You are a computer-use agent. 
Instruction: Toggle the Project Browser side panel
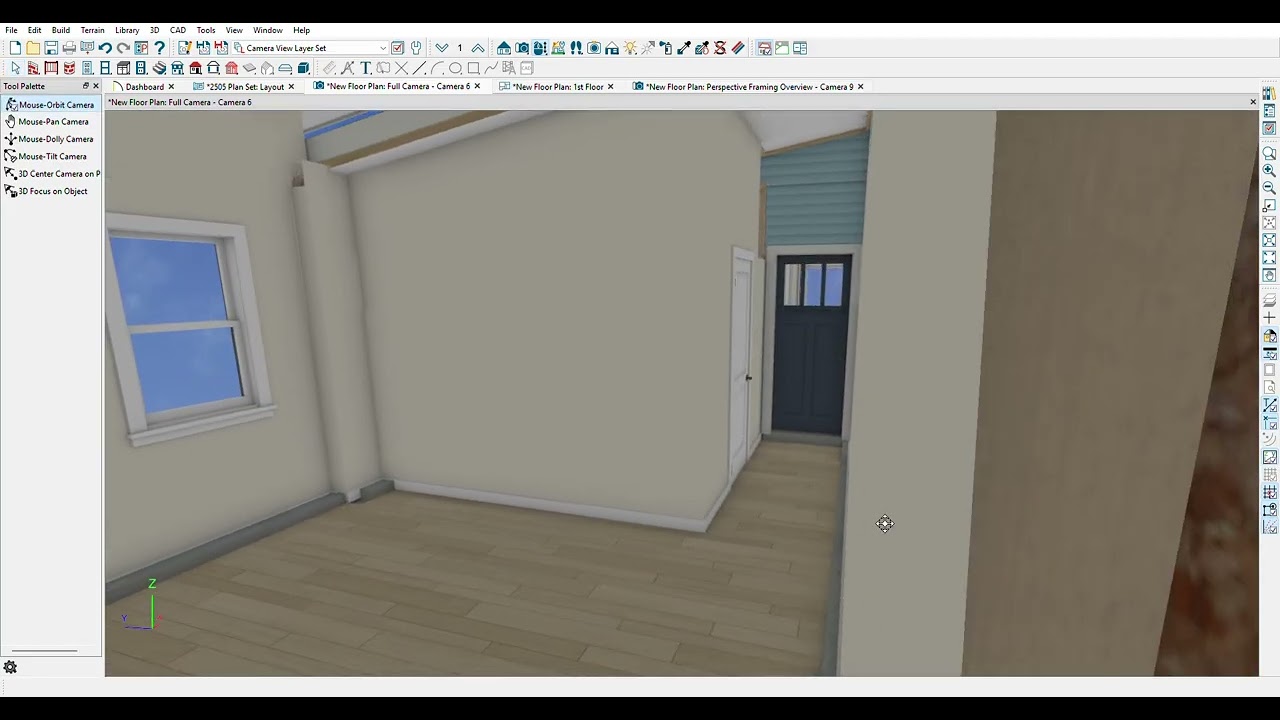[x=1269, y=111]
